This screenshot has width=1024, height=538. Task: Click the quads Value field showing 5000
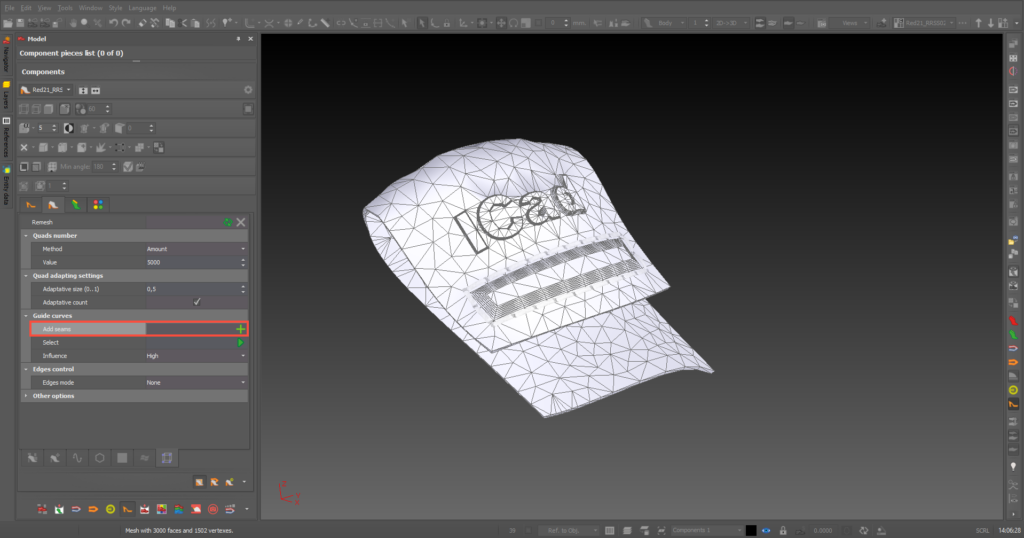195,262
